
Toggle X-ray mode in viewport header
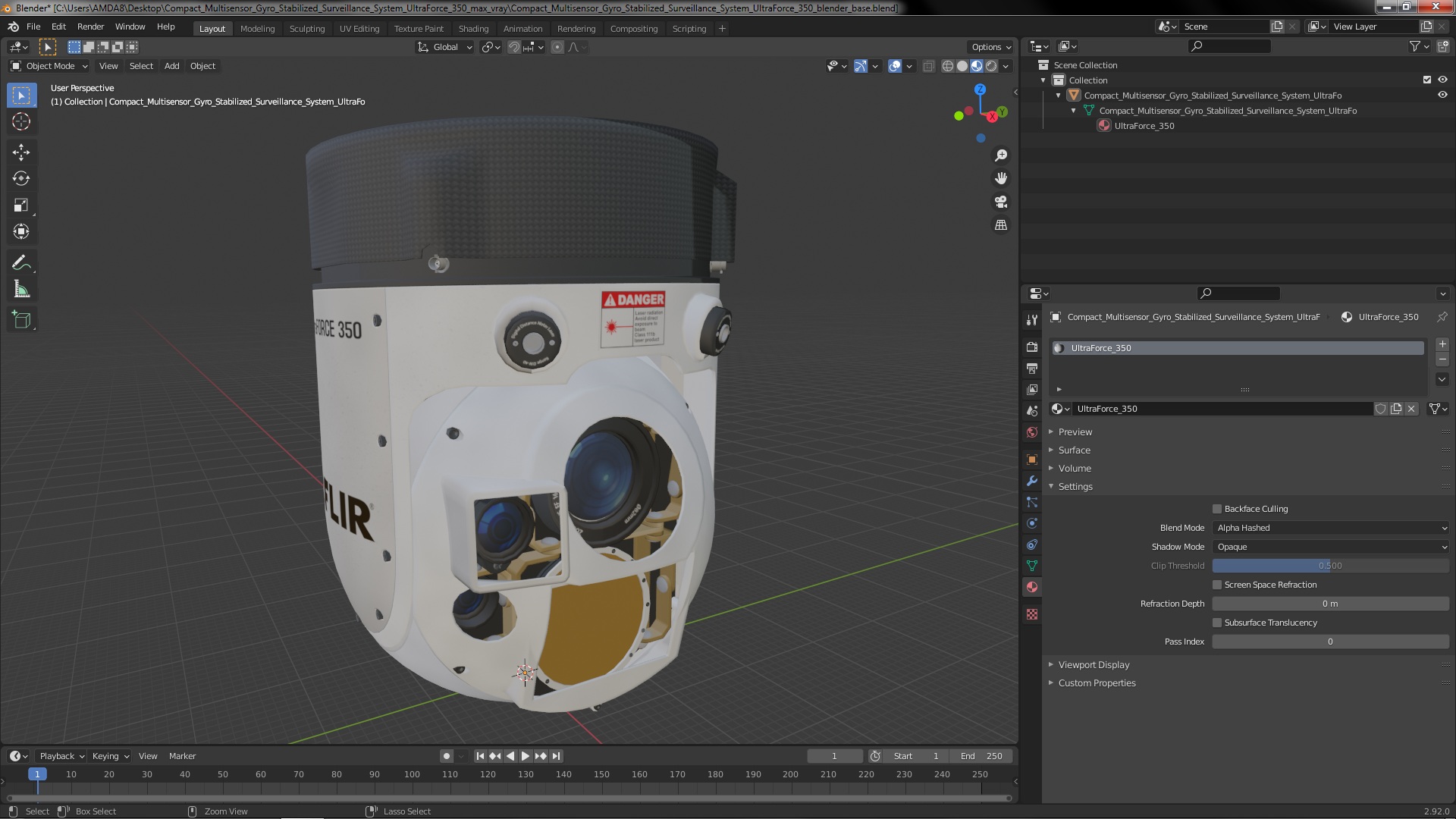929,66
